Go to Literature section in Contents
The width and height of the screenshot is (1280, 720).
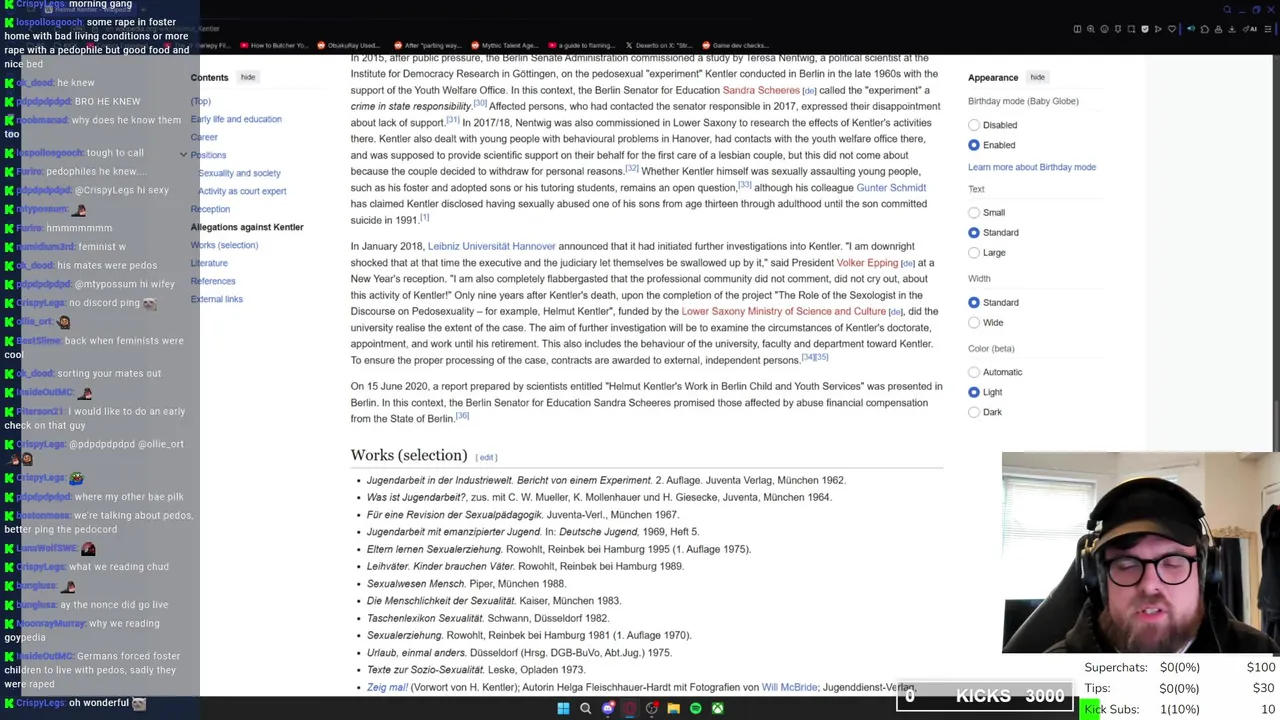pos(209,263)
